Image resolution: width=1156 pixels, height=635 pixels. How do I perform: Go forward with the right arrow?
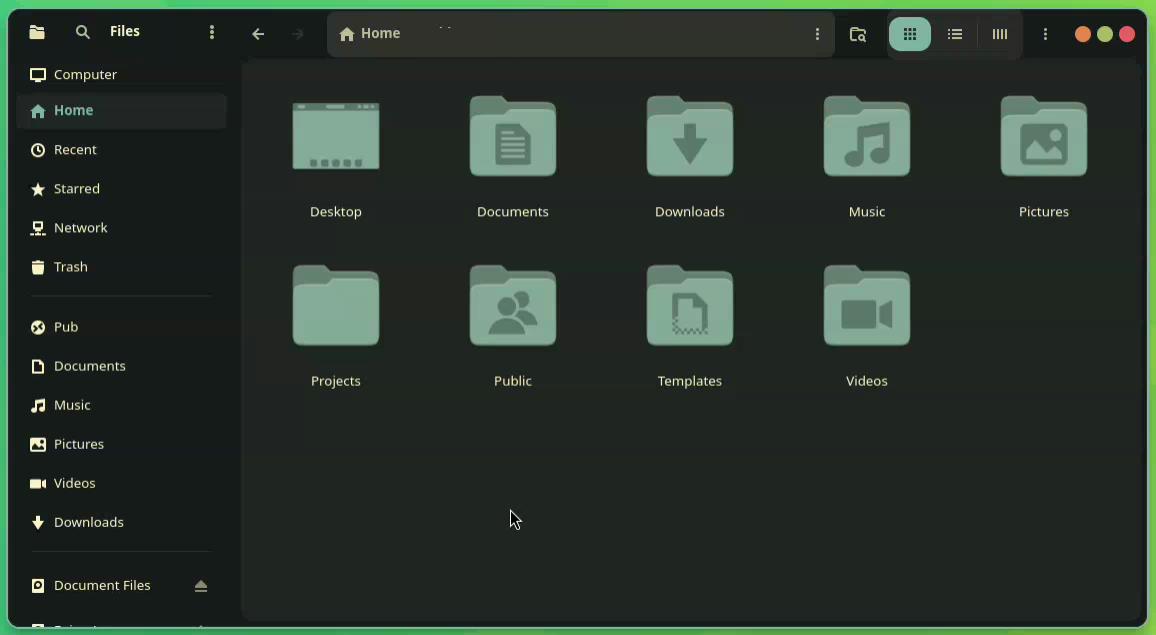pos(298,34)
